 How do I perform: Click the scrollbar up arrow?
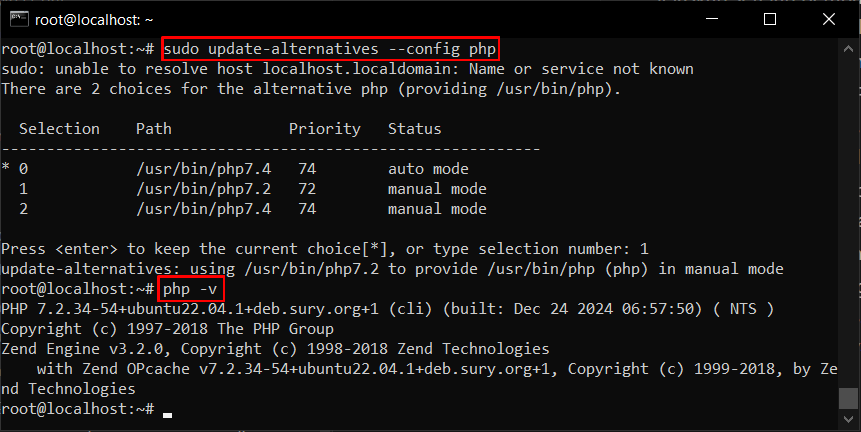pyautogui.click(x=848, y=48)
